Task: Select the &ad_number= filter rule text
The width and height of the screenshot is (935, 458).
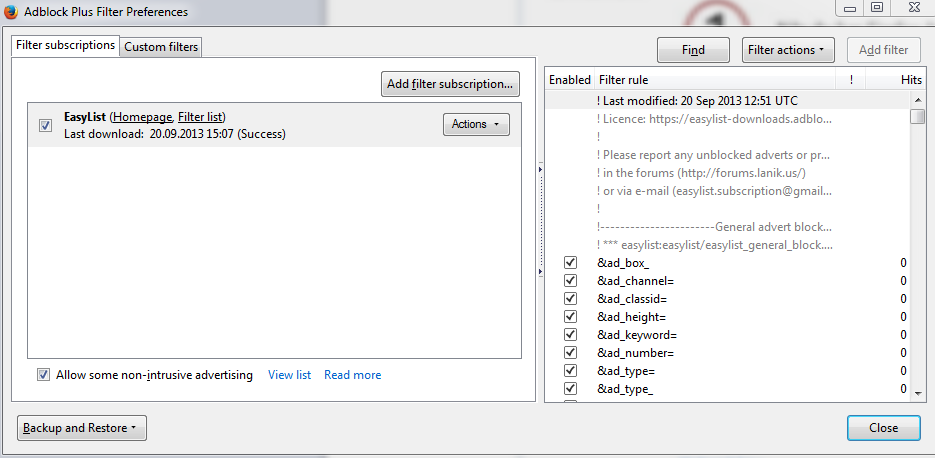Action: (x=636, y=353)
